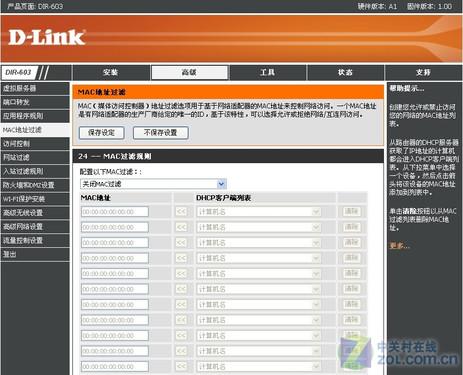Expand the seventh 计算机名 DHCP client dropdown
The height and width of the screenshot is (375, 463).
coord(259,305)
